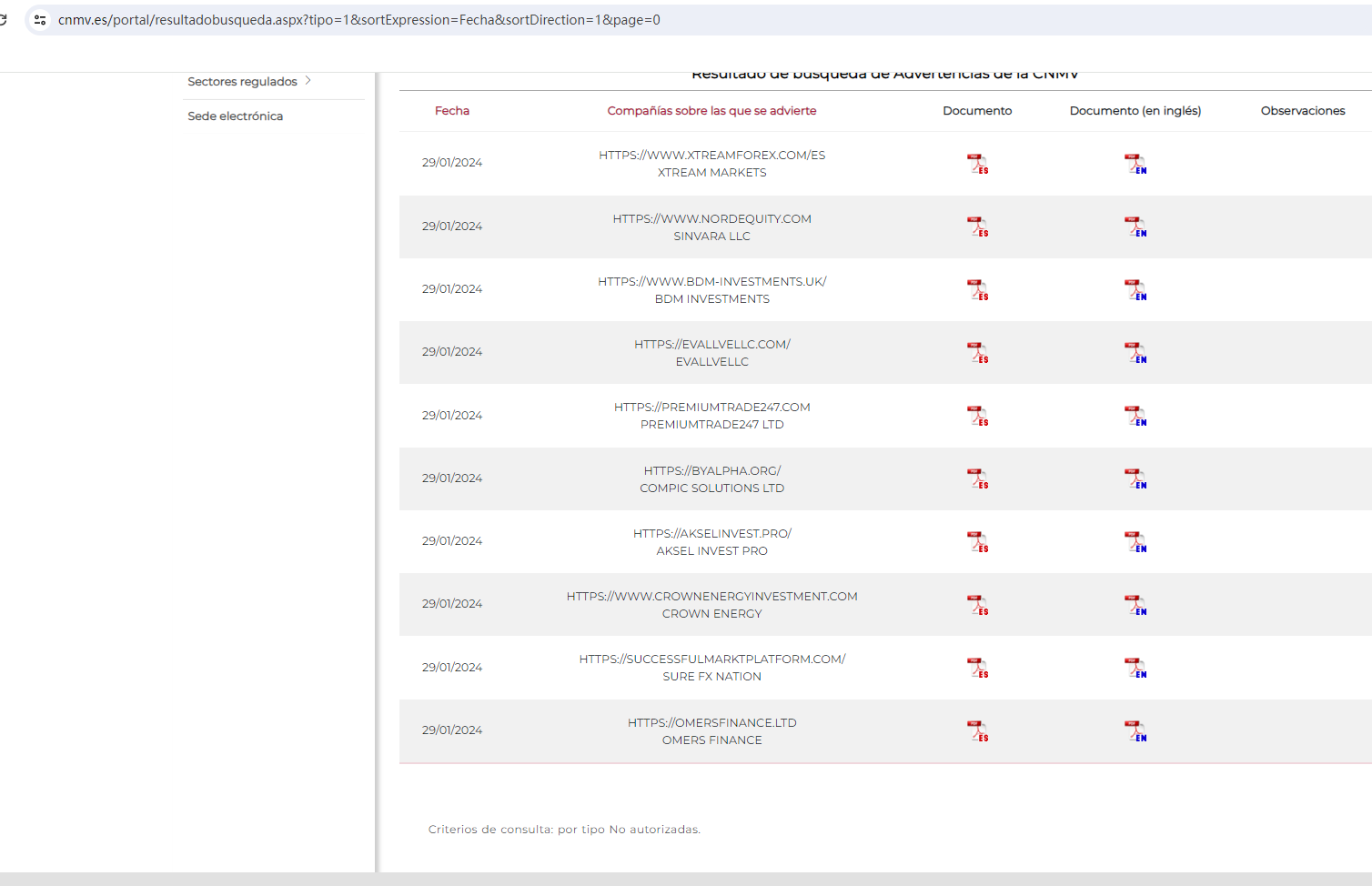
Task: Open Spanish PDF for Aksel Invest Pro
Action: click(x=977, y=541)
